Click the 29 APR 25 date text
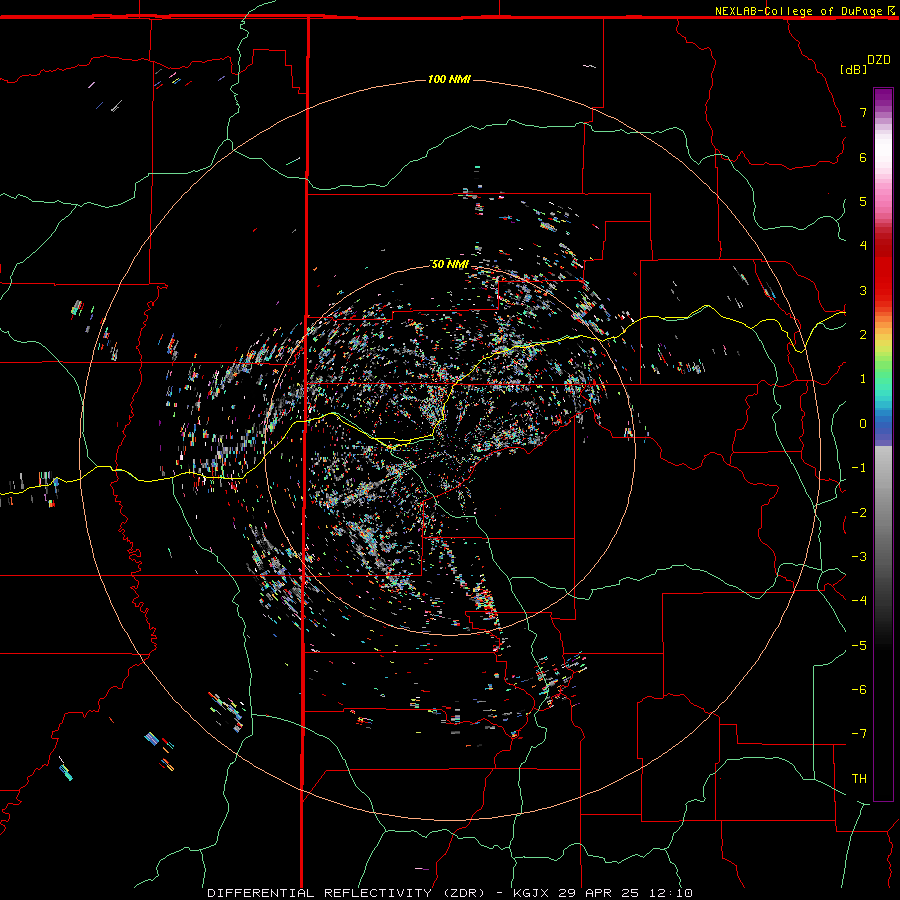The width and height of the screenshot is (900, 900). click(x=600, y=893)
